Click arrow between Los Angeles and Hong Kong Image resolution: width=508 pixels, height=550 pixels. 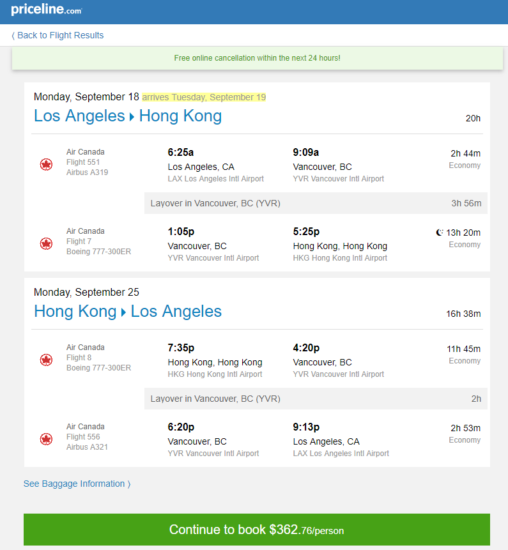(132, 117)
